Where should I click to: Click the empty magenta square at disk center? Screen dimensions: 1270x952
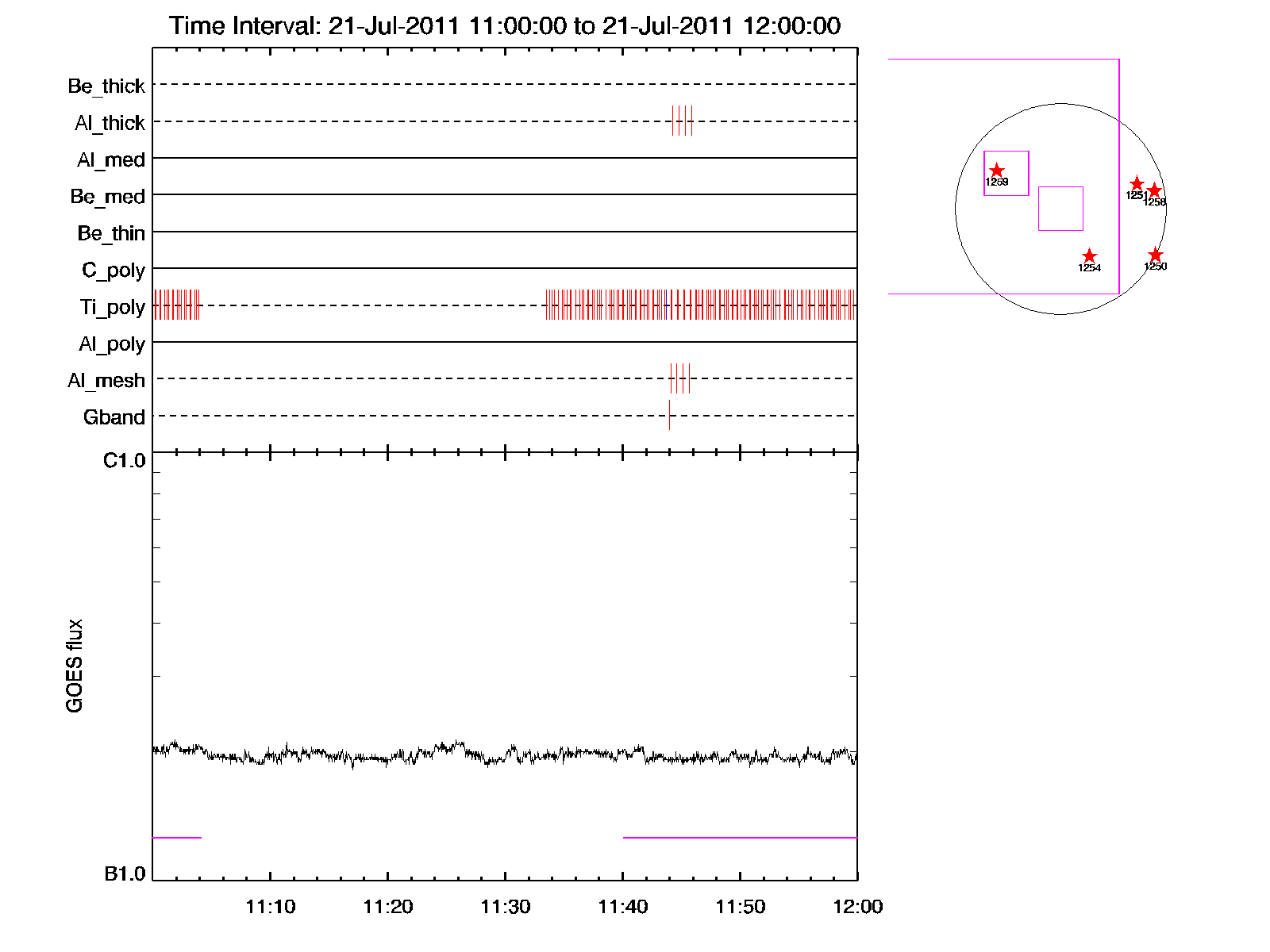tap(1060, 209)
